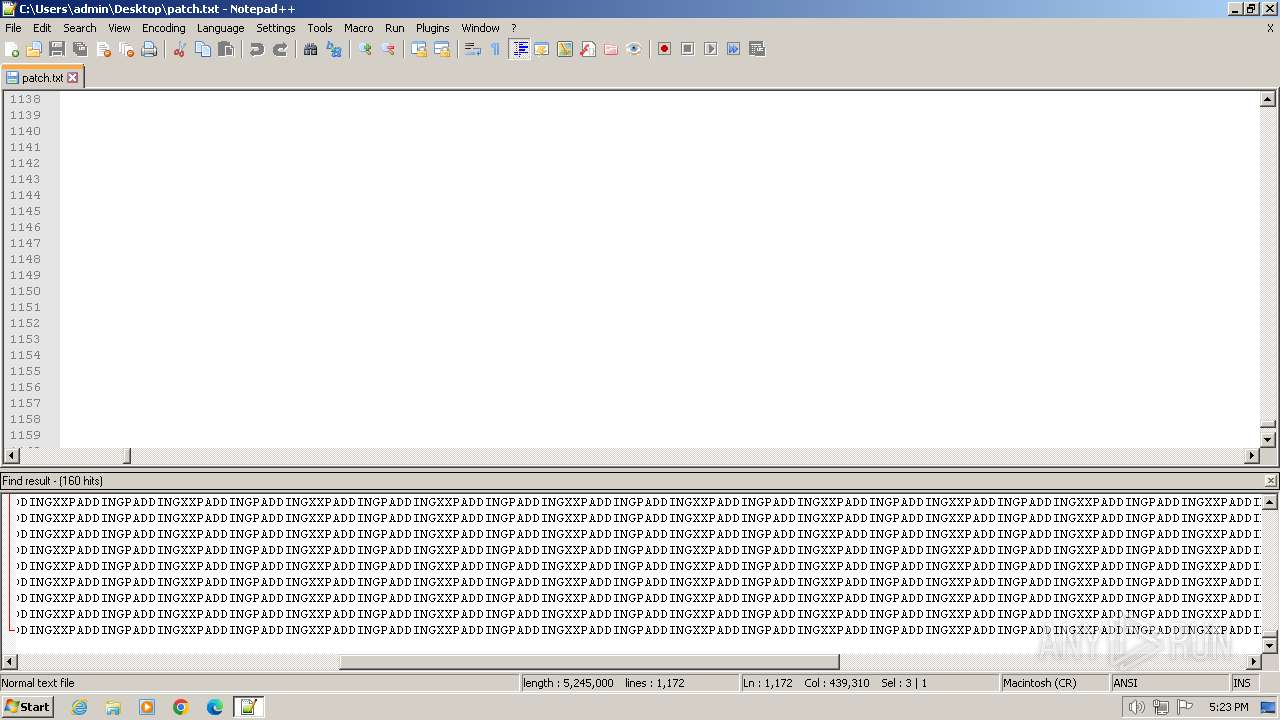Open the Window menu
This screenshot has height=720, width=1280.
click(481, 28)
